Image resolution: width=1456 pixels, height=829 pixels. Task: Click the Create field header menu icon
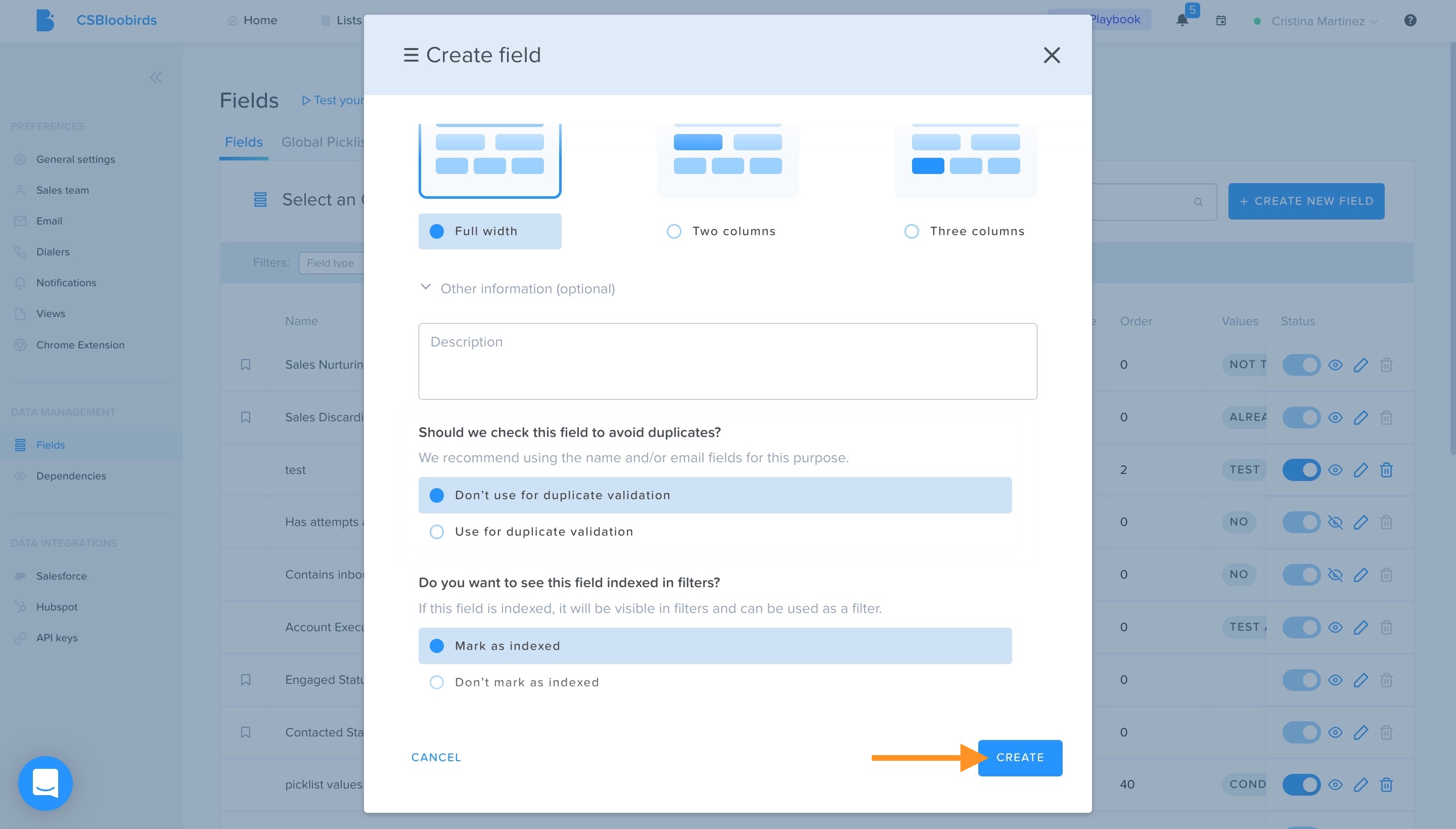coord(411,55)
